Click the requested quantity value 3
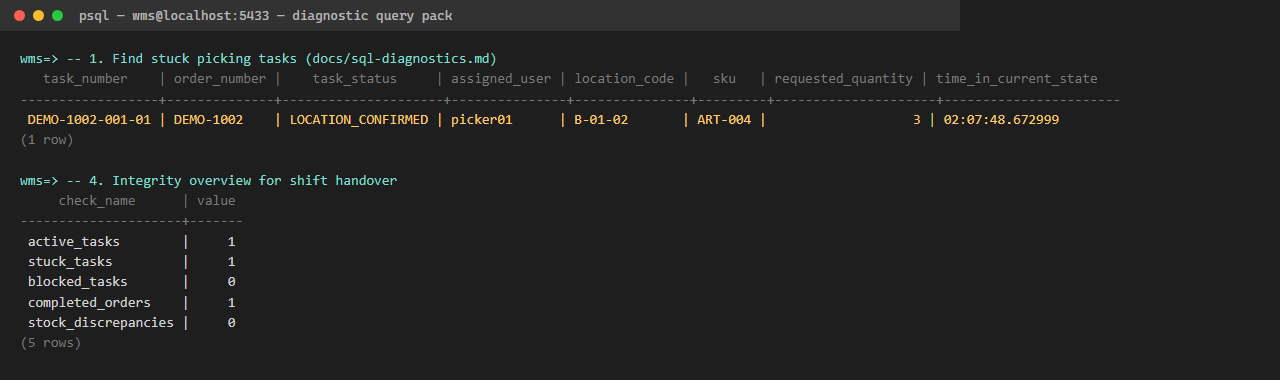Screen dimensions: 1280x380 pos(916,120)
